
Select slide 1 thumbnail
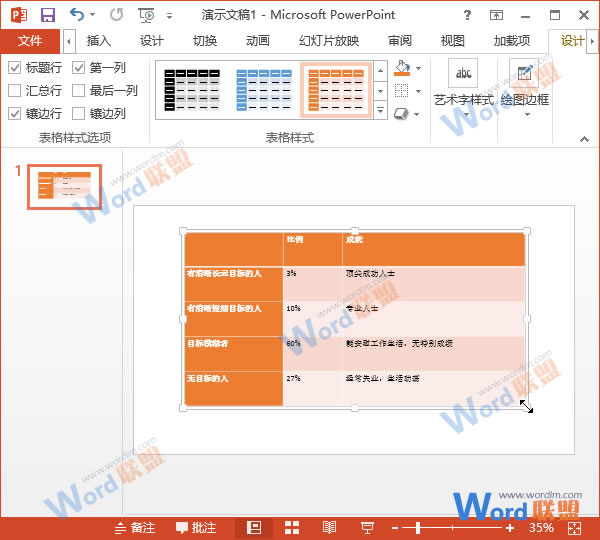(64, 187)
